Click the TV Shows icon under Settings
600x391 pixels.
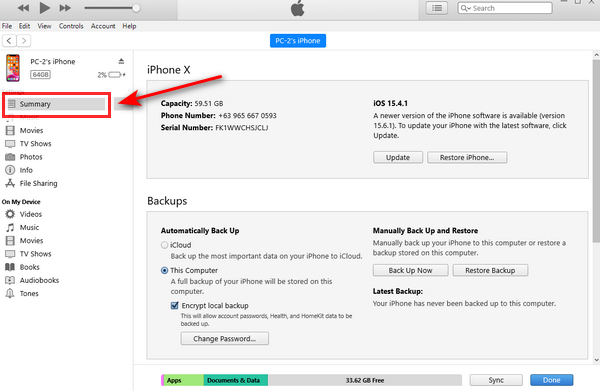tap(10, 144)
